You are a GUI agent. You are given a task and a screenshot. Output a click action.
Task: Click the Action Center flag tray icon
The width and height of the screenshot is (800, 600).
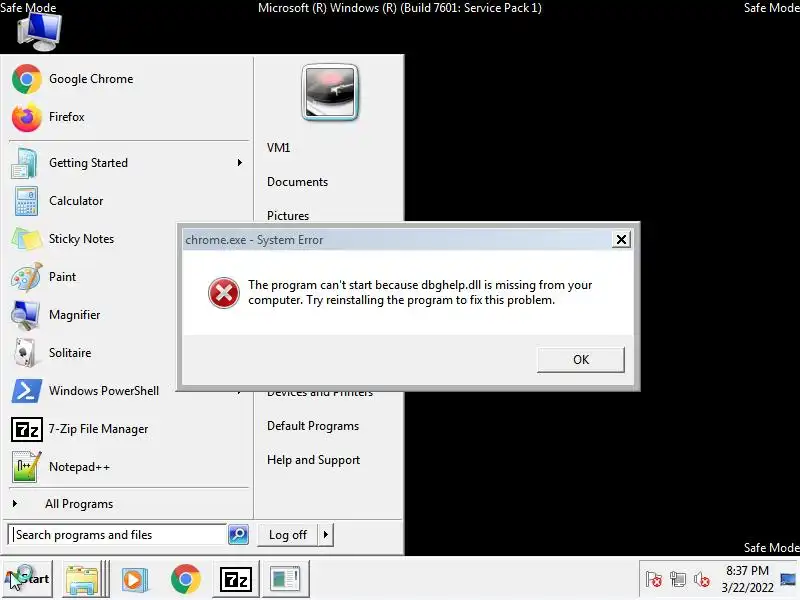pyautogui.click(x=654, y=580)
